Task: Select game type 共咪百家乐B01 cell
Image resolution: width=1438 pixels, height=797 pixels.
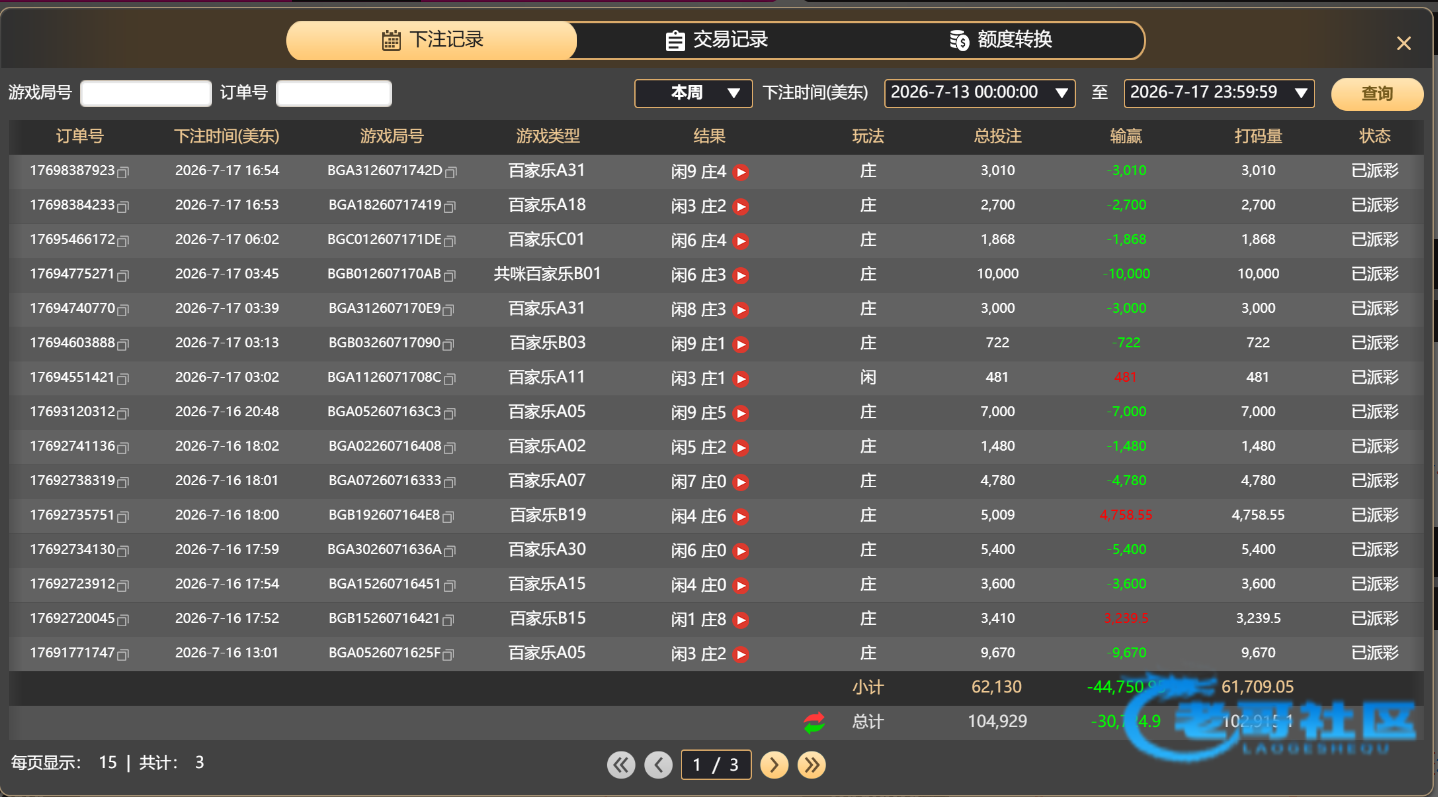Action: pyautogui.click(x=548, y=274)
